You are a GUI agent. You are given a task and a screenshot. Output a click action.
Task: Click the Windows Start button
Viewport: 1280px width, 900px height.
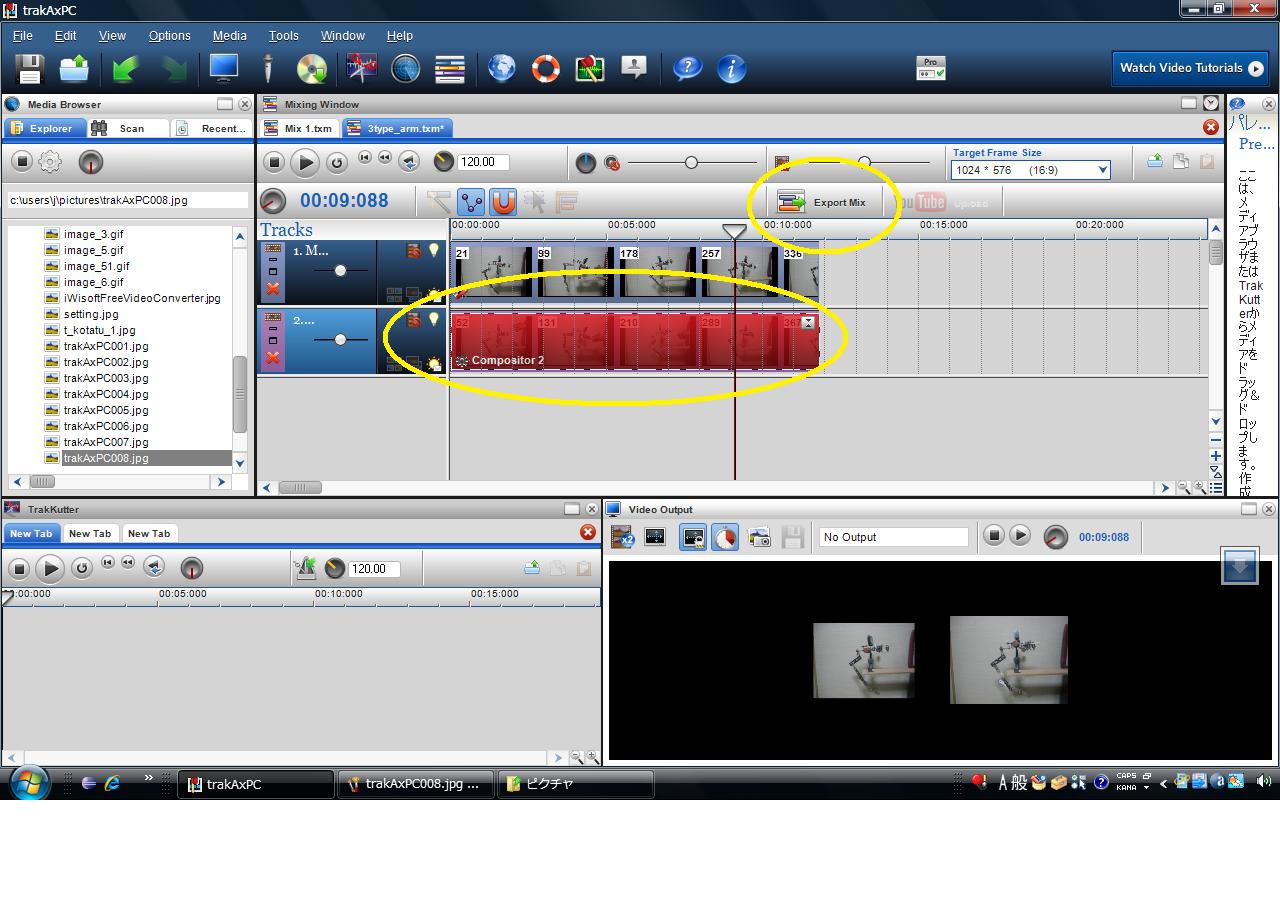tap(29, 783)
